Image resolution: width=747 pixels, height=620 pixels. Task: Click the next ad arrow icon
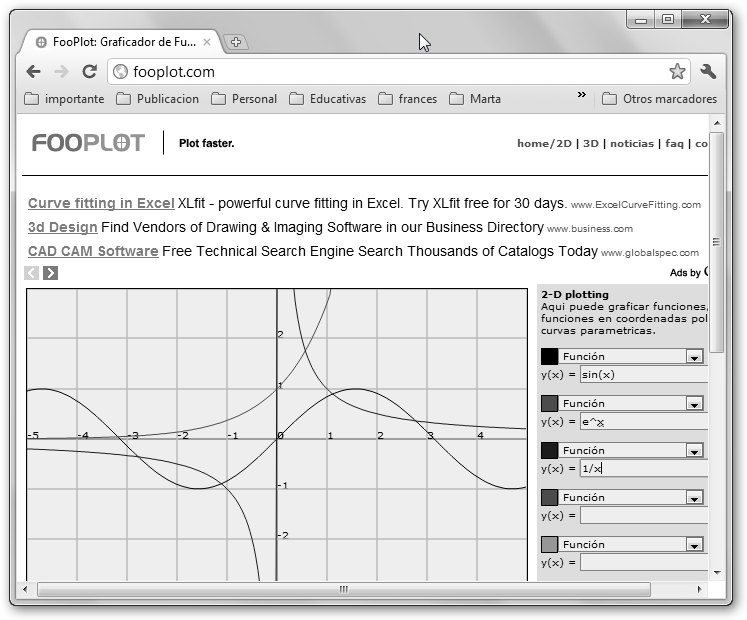click(x=50, y=273)
